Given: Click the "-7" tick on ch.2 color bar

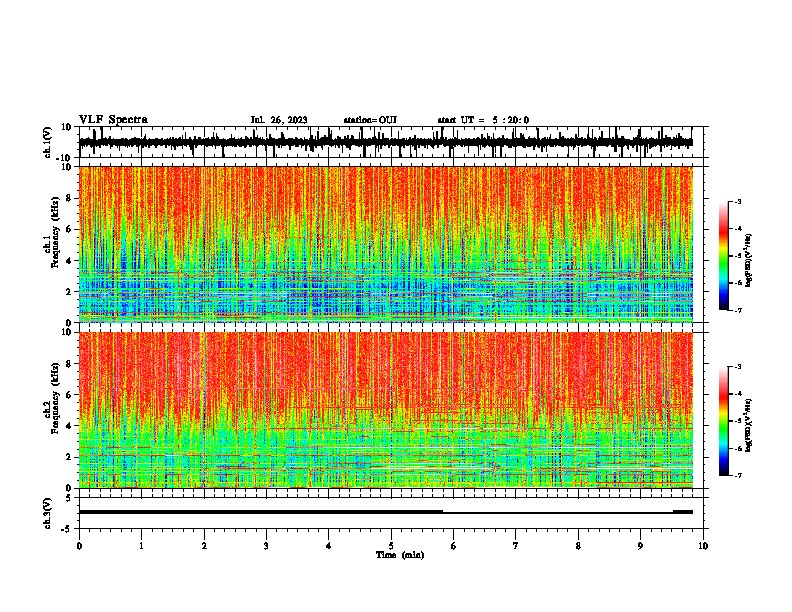Looking at the screenshot, I should (x=738, y=475).
